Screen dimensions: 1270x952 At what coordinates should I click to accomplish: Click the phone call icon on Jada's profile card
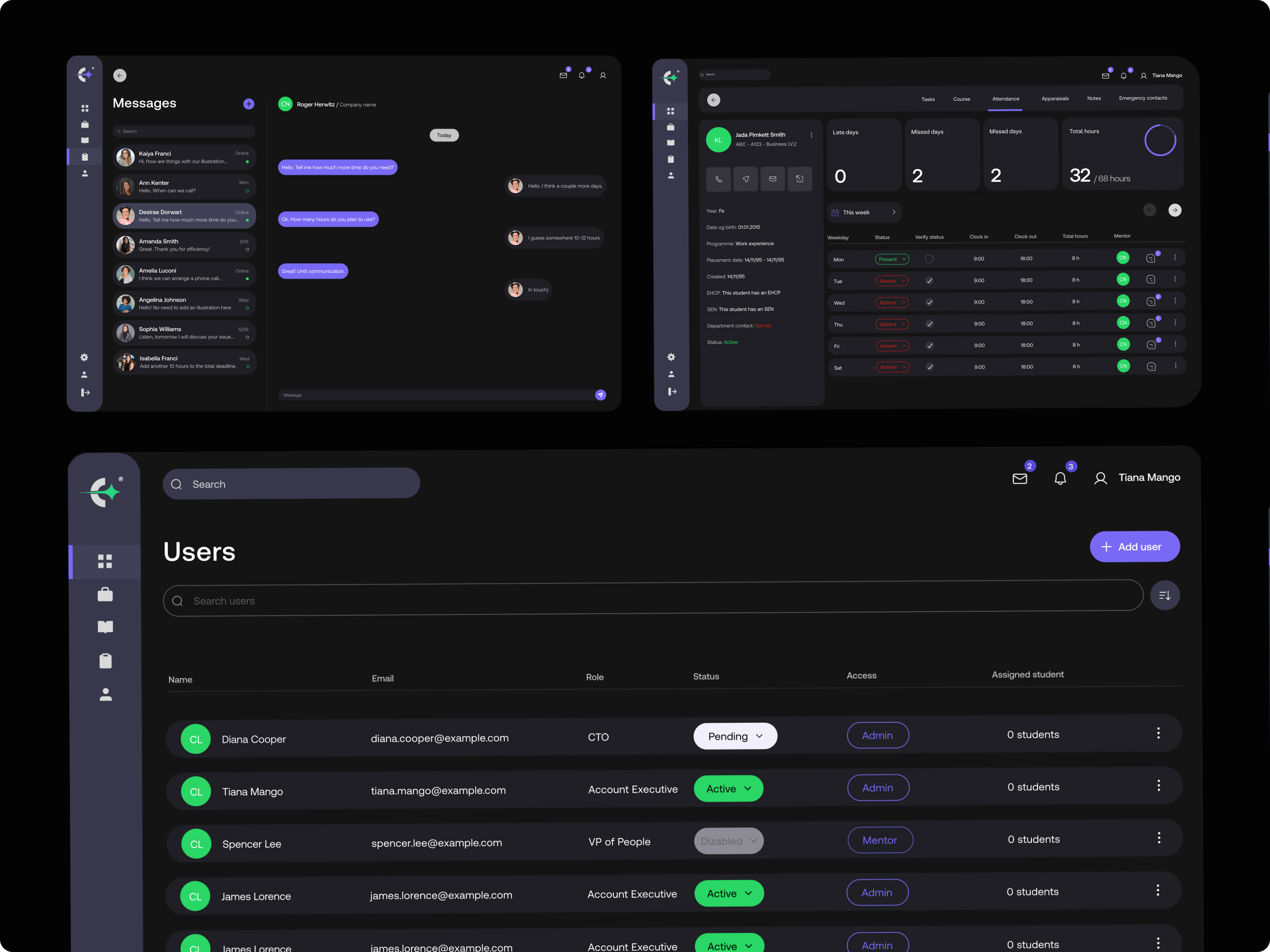pos(718,179)
